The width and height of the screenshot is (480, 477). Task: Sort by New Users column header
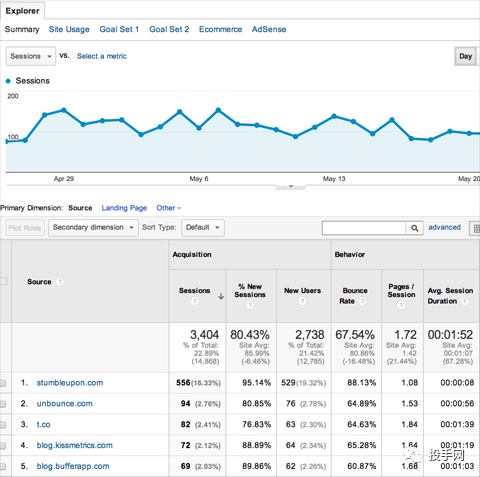(x=302, y=291)
